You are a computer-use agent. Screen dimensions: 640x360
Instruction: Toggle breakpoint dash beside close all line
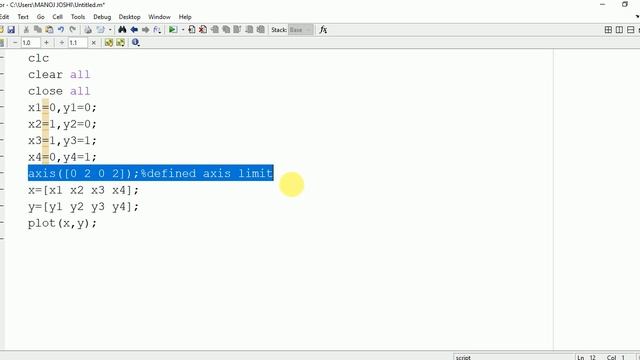2,91
